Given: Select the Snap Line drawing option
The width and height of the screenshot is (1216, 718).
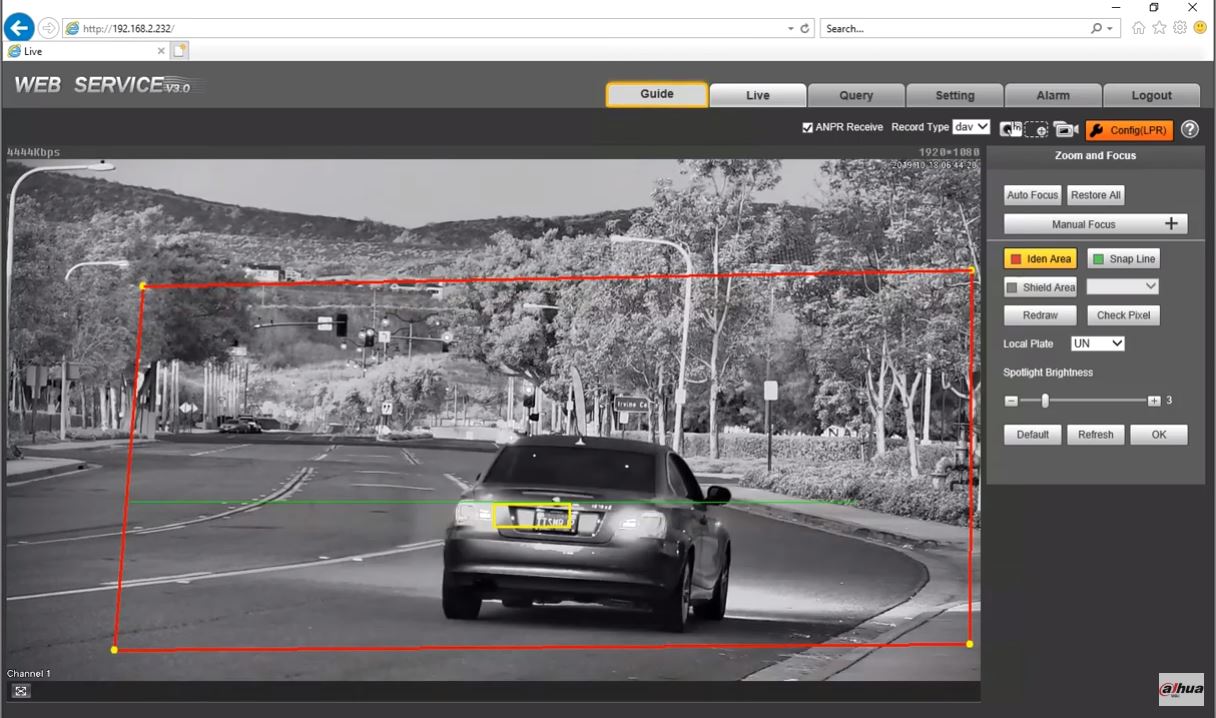Looking at the screenshot, I should (1123, 259).
